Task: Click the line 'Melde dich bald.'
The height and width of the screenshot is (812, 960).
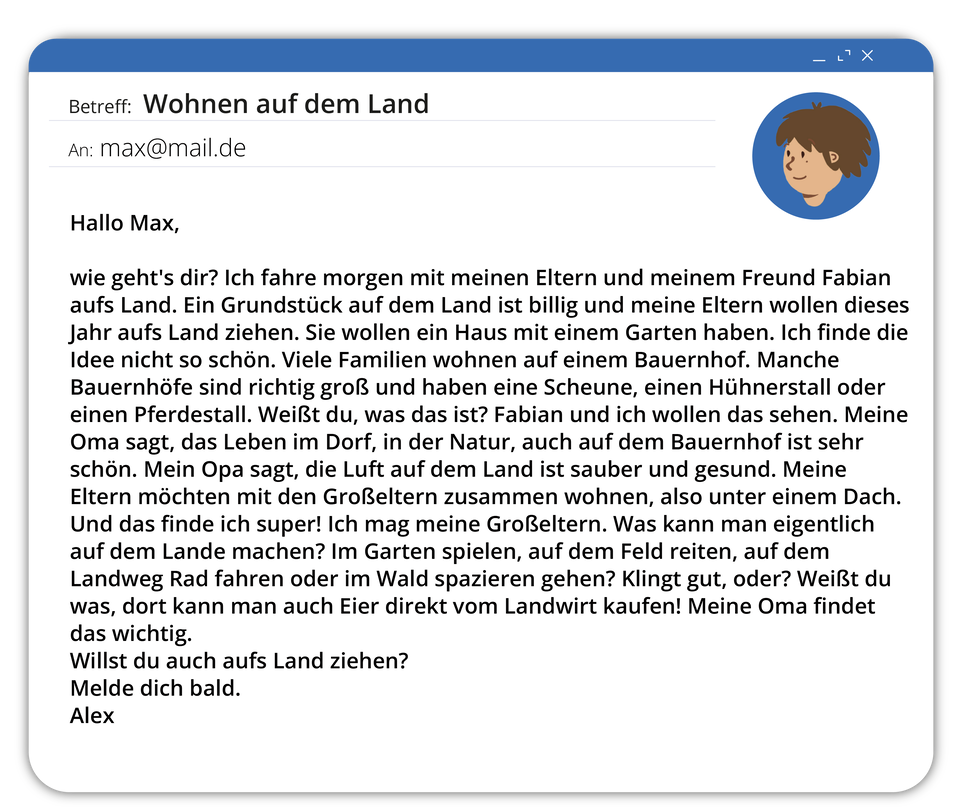Action: pos(155,688)
